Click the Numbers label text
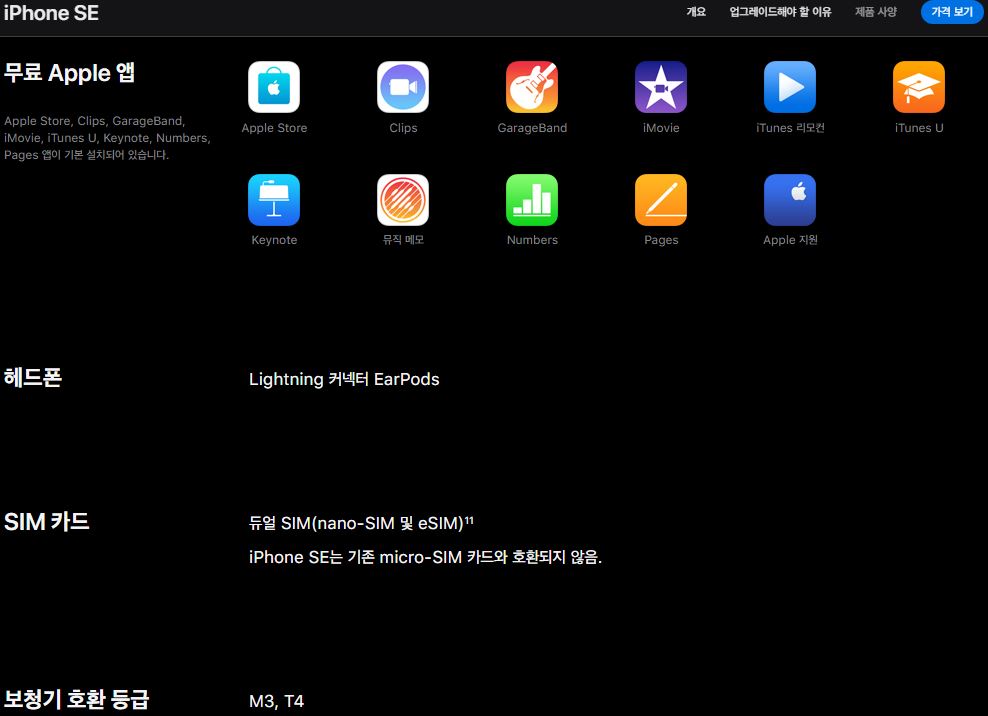The image size is (988, 716). [532, 240]
